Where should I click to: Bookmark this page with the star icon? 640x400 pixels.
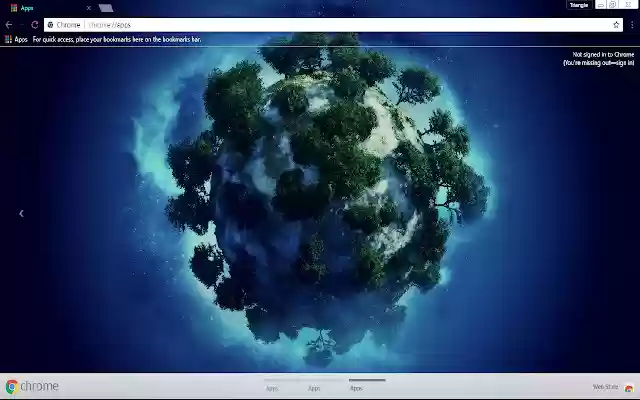tap(616, 25)
